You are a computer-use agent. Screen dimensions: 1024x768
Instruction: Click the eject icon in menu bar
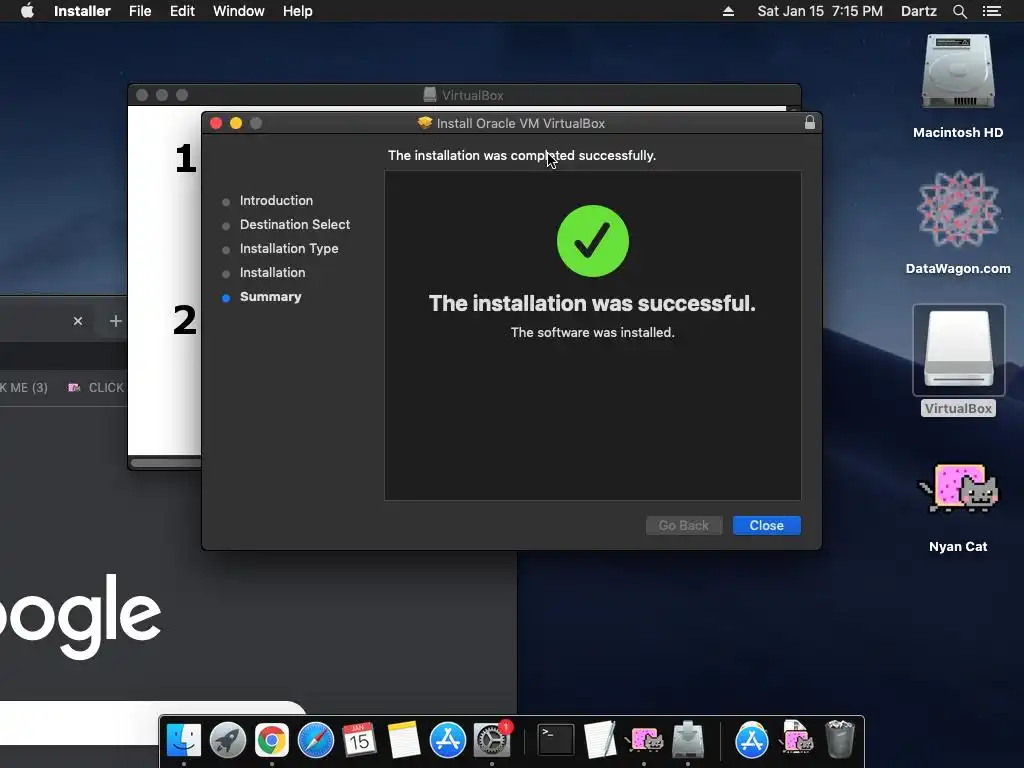(728, 11)
